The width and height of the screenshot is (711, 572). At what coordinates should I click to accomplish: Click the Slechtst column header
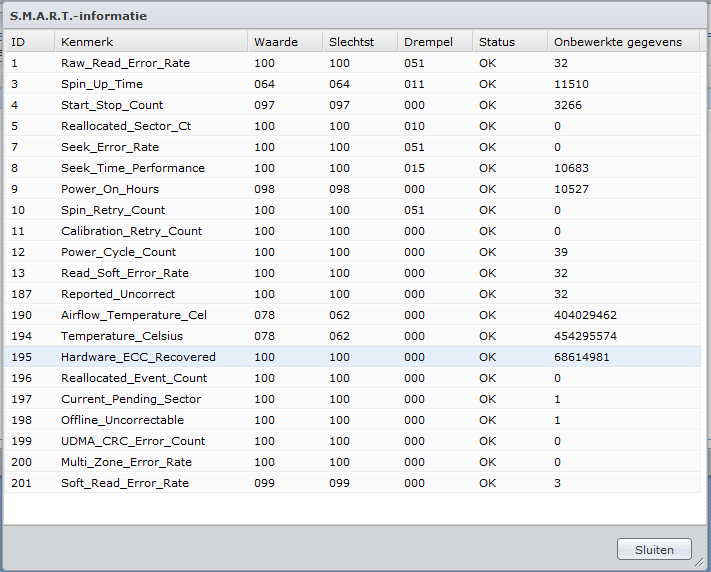click(358, 42)
